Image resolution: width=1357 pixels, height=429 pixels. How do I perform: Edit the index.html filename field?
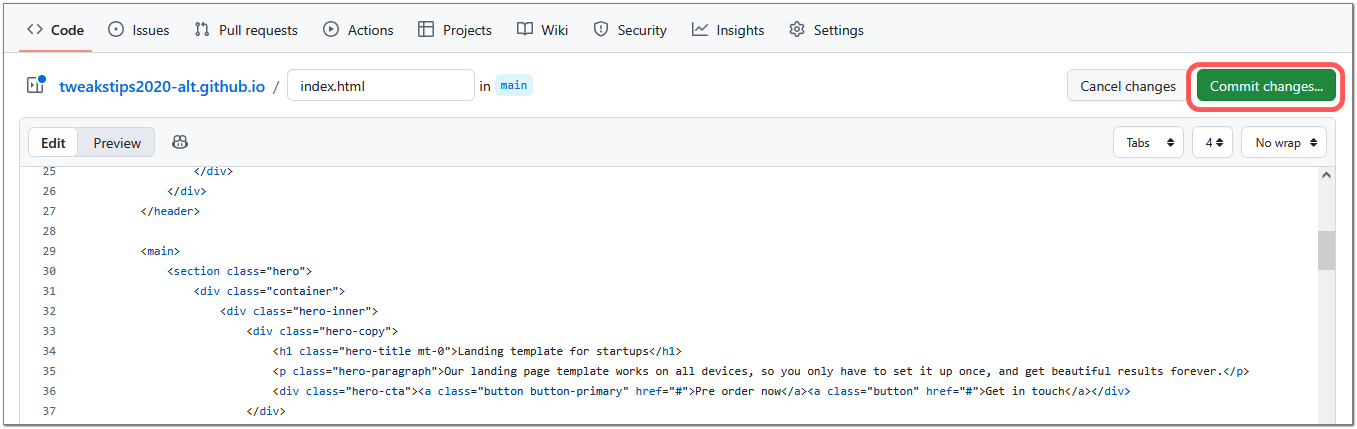381,86
